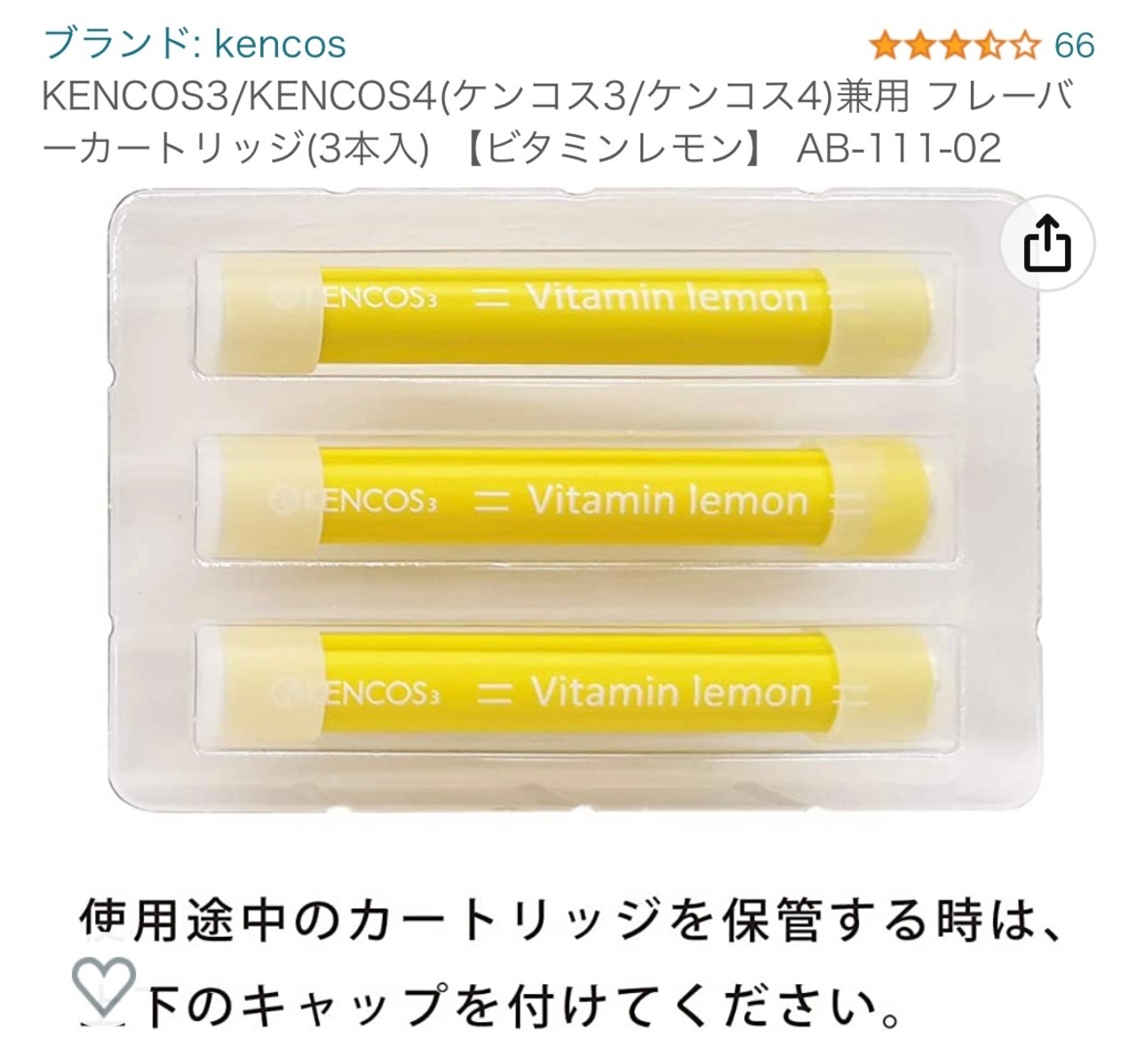
Task: Click the 66 reviews count
Action: 1074,44
